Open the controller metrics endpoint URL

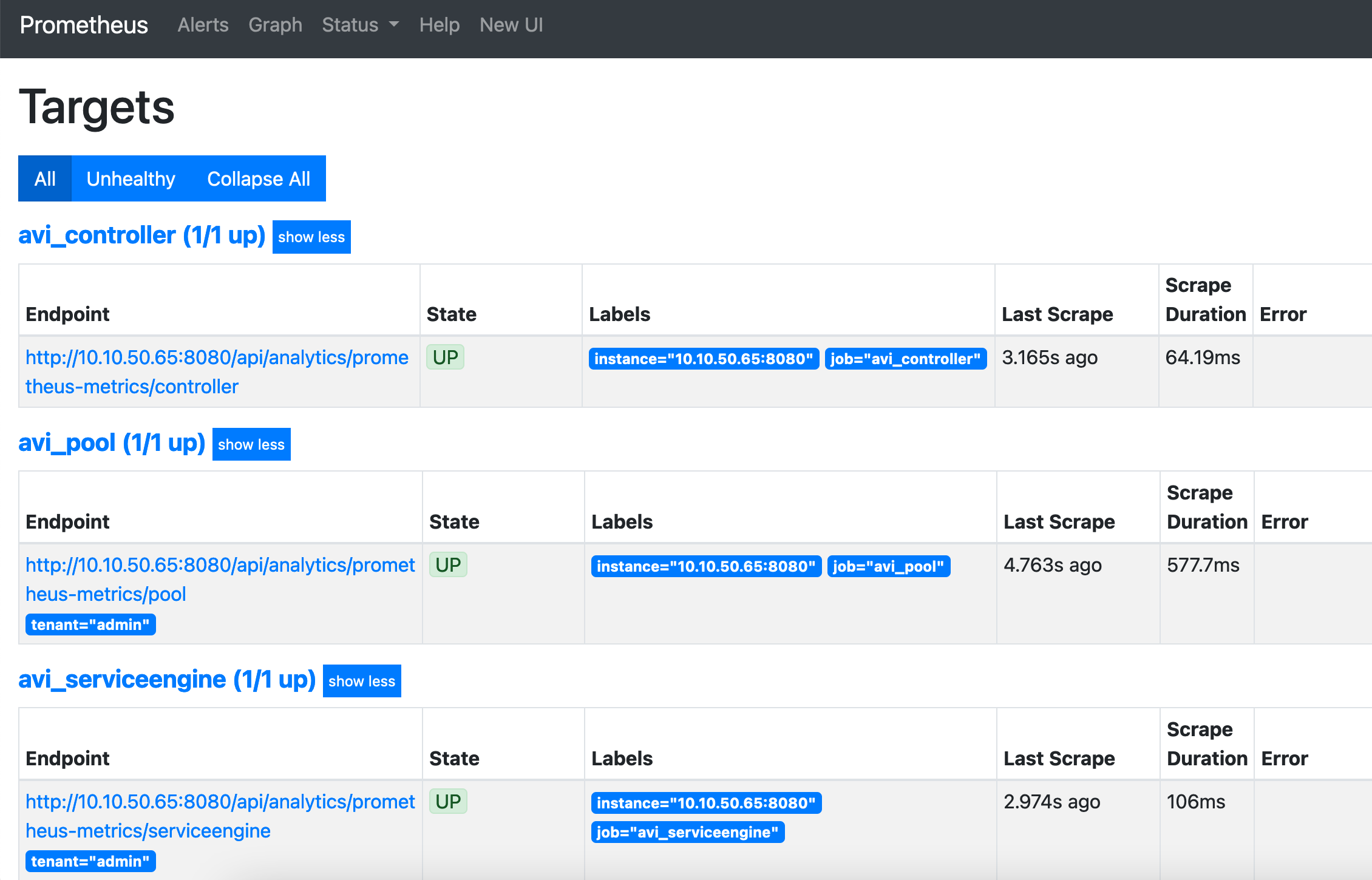(x=217, y=371)
